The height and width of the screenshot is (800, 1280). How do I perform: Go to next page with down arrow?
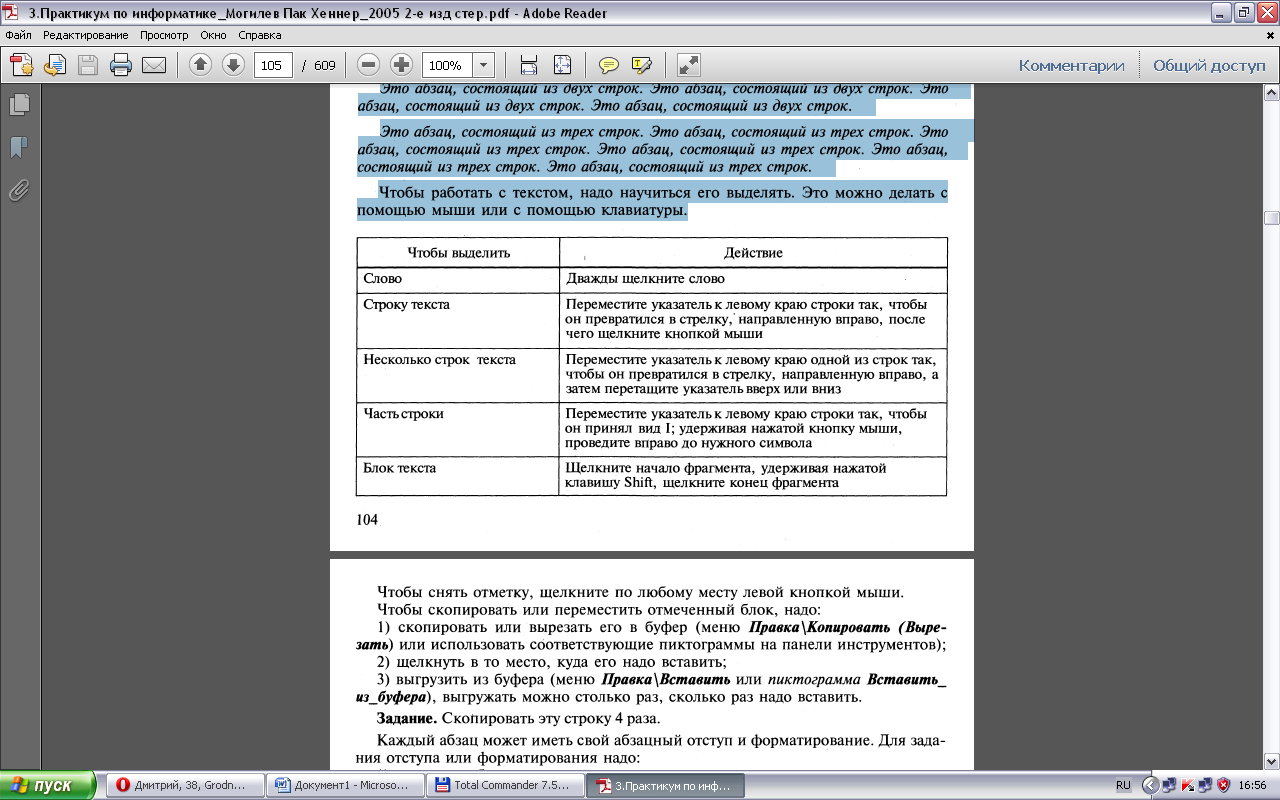coord(233,65)
